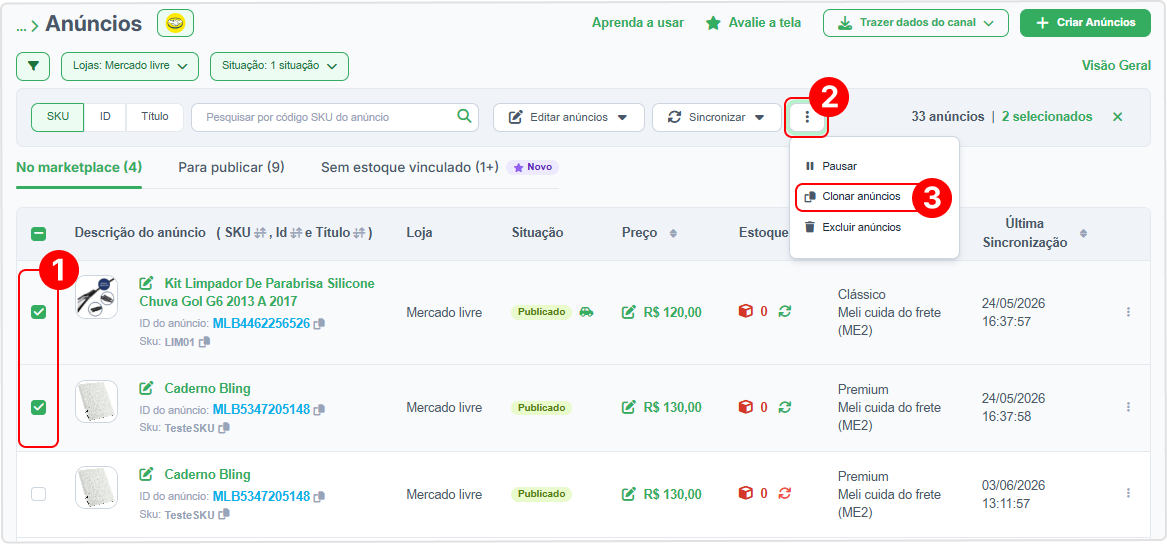Click the Novo badge beside Sem estoque vinculado
Viewport: 1167px width, 544px height.
(533, 167)
